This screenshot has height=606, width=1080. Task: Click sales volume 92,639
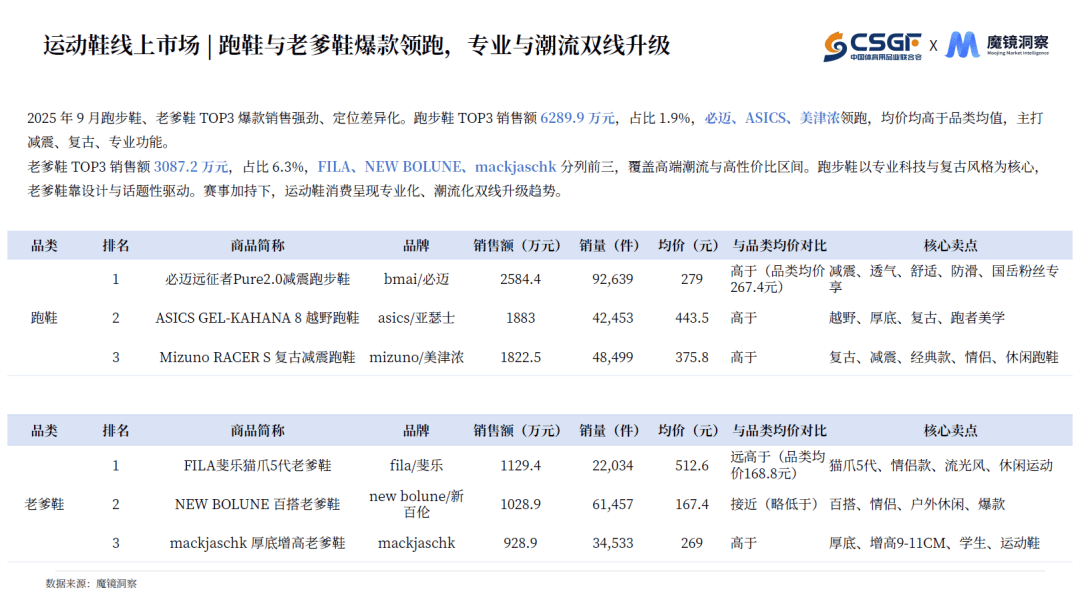pyautogui.click(x=612, y=279)
